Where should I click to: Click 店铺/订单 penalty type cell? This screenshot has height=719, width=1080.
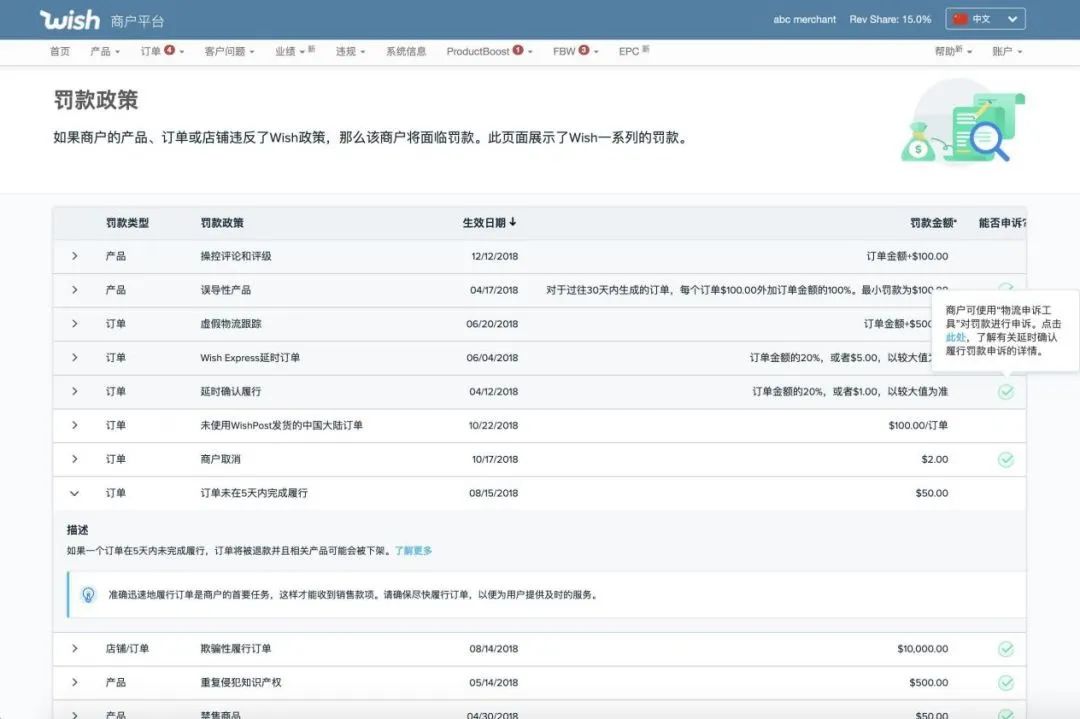tap(127, 649)
